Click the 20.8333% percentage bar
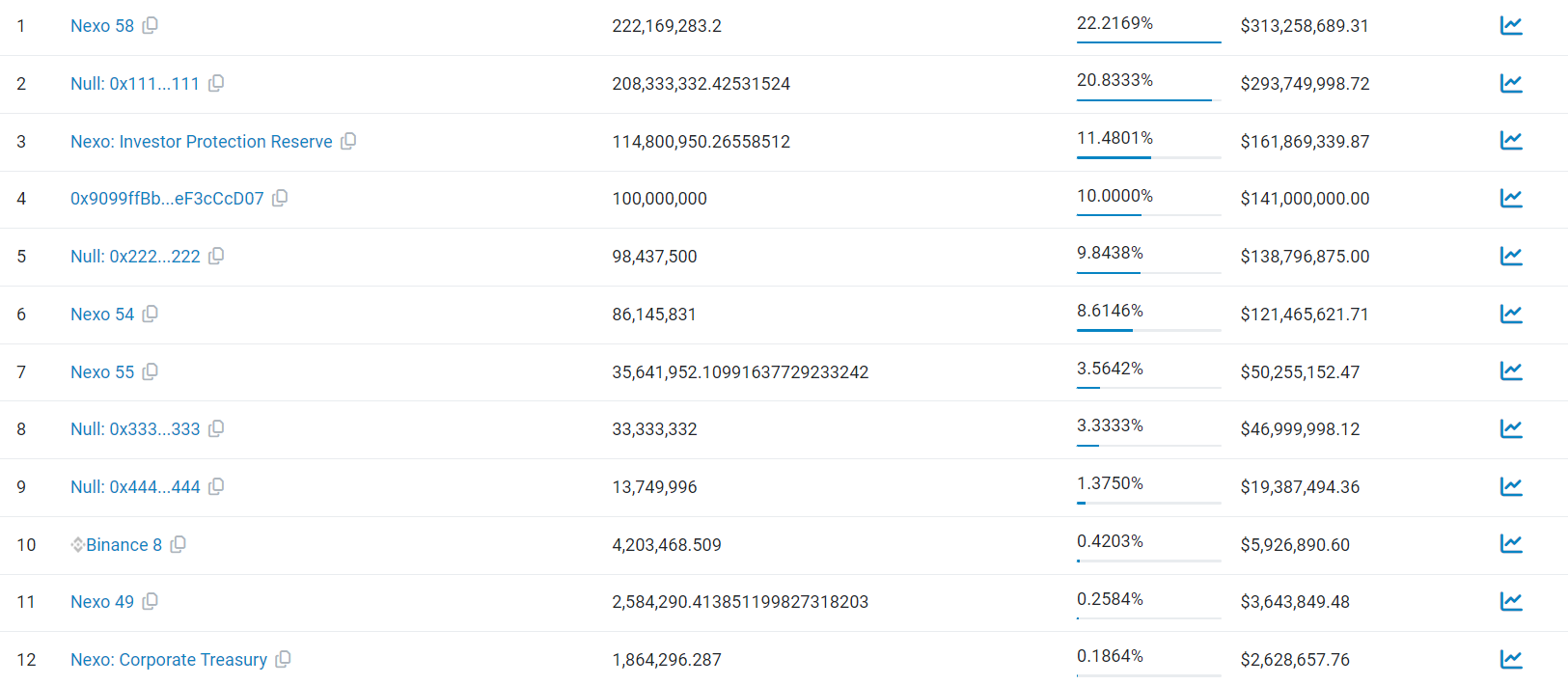The height and width of the screenshot is (685, 1568). coord(1149,99)
